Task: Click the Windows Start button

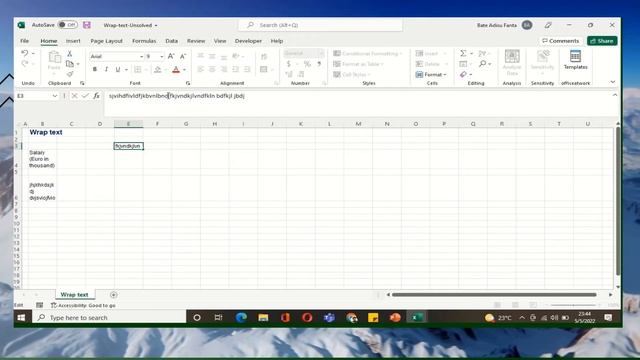Action: (21, 318)
